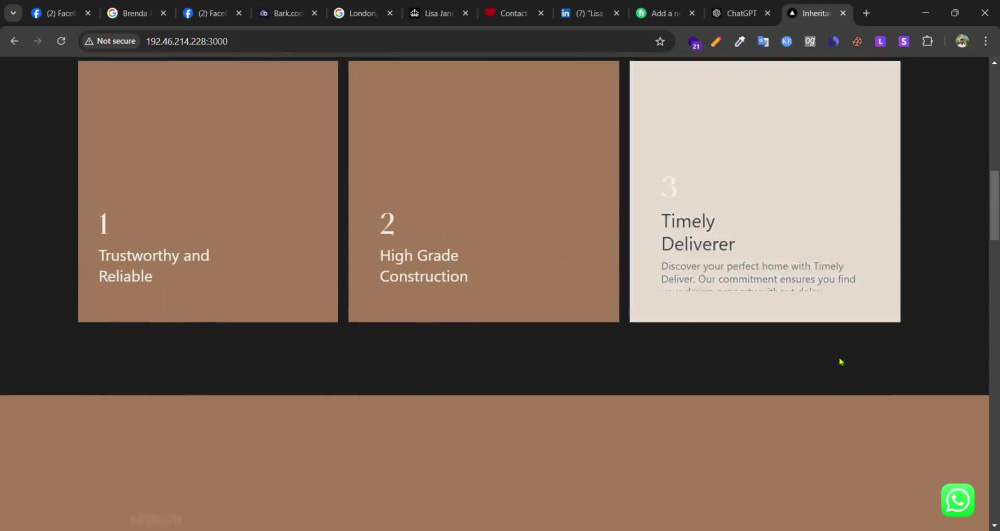Open the cookie extension icon
The height and width of the screenshot is (531, 1000).
(857, 41)
